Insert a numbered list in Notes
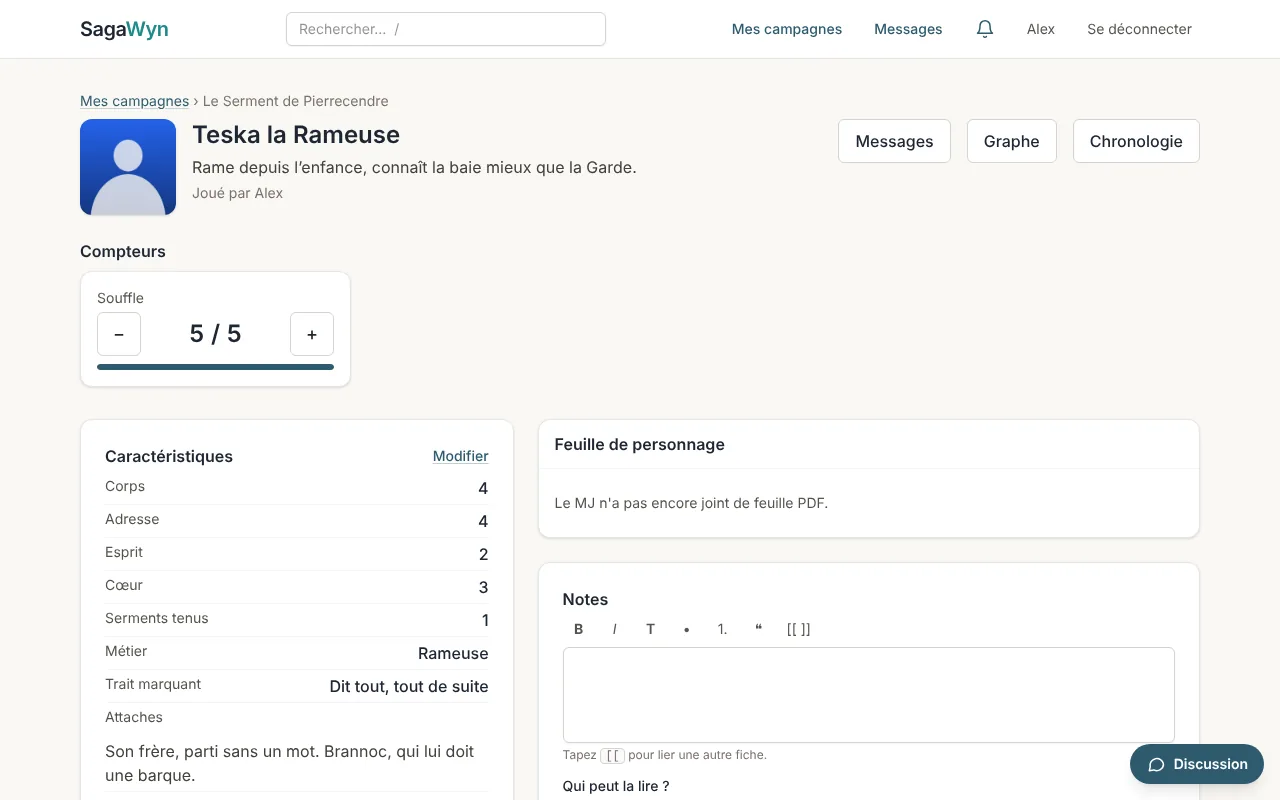 tap(722, 629)
